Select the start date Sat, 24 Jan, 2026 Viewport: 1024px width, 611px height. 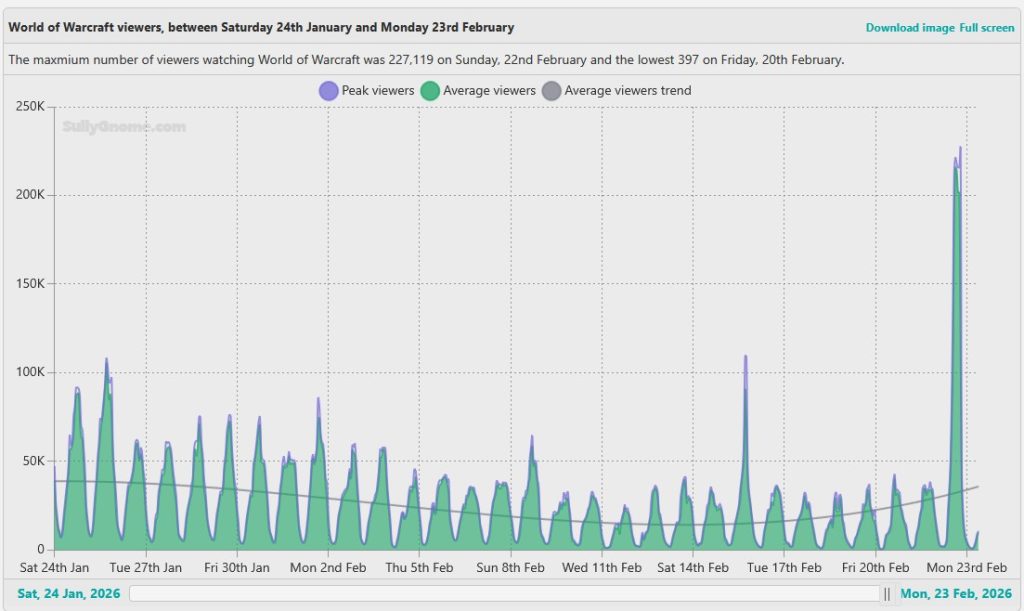69,594
